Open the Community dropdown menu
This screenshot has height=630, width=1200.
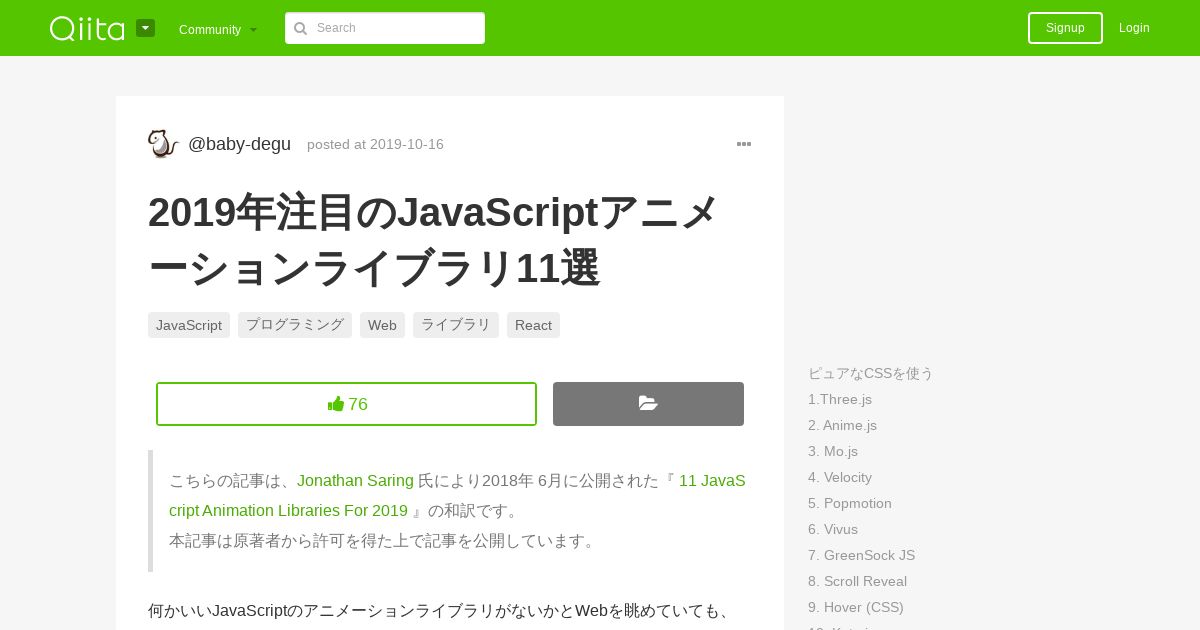click(x=218, y=29)
